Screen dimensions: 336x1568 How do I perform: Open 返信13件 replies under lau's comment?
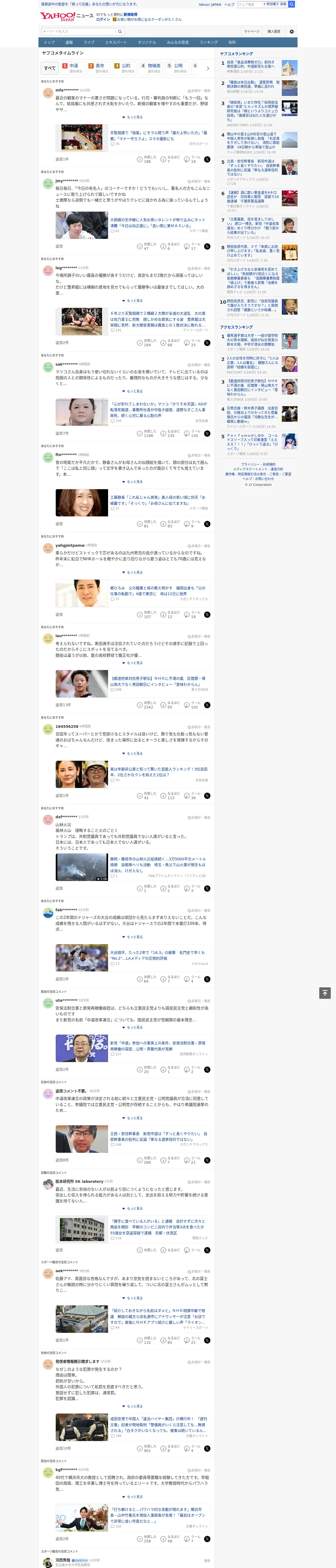pyautogui.click(x=63, y=705)
